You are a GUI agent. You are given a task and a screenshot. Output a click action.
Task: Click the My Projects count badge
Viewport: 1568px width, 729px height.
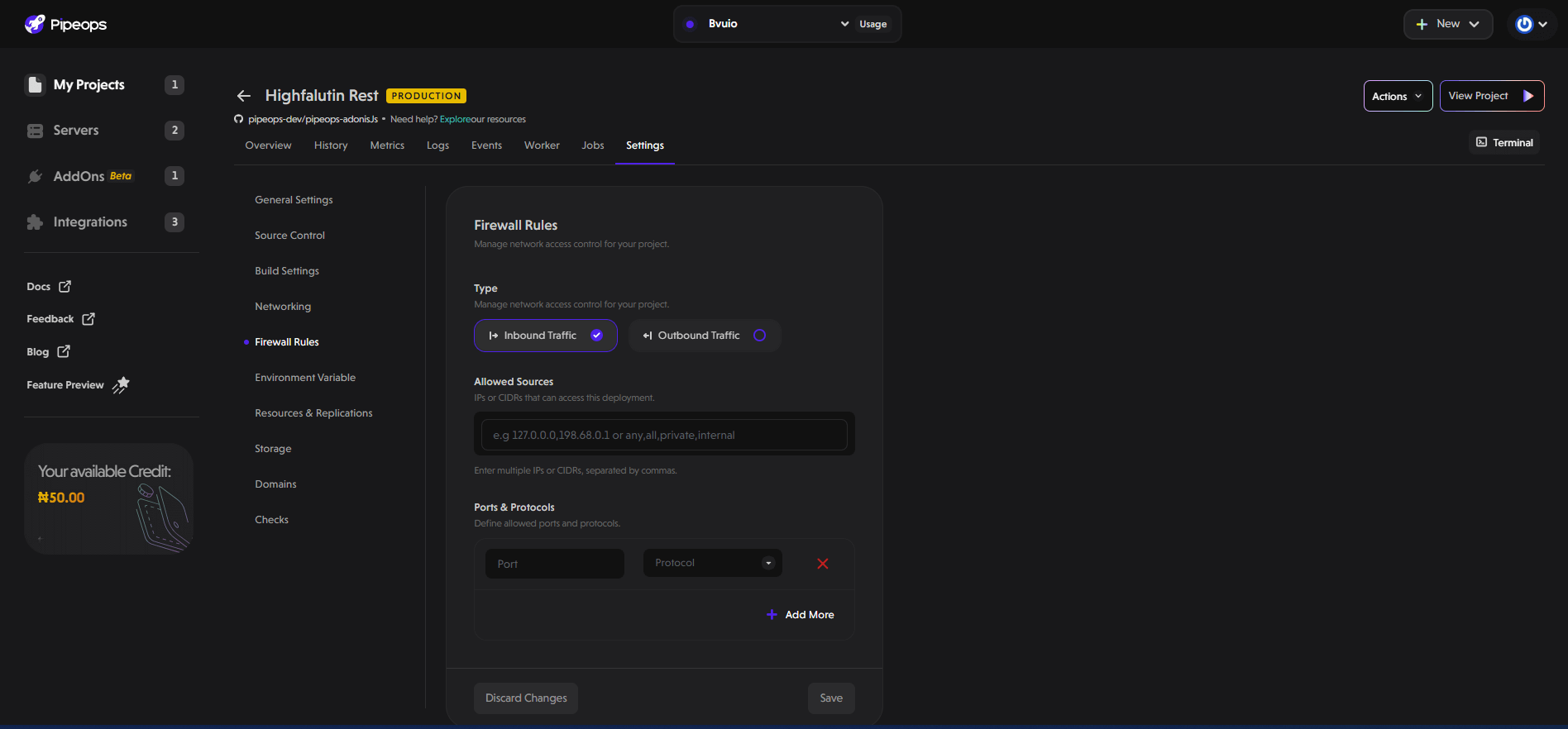coord(174,84)
